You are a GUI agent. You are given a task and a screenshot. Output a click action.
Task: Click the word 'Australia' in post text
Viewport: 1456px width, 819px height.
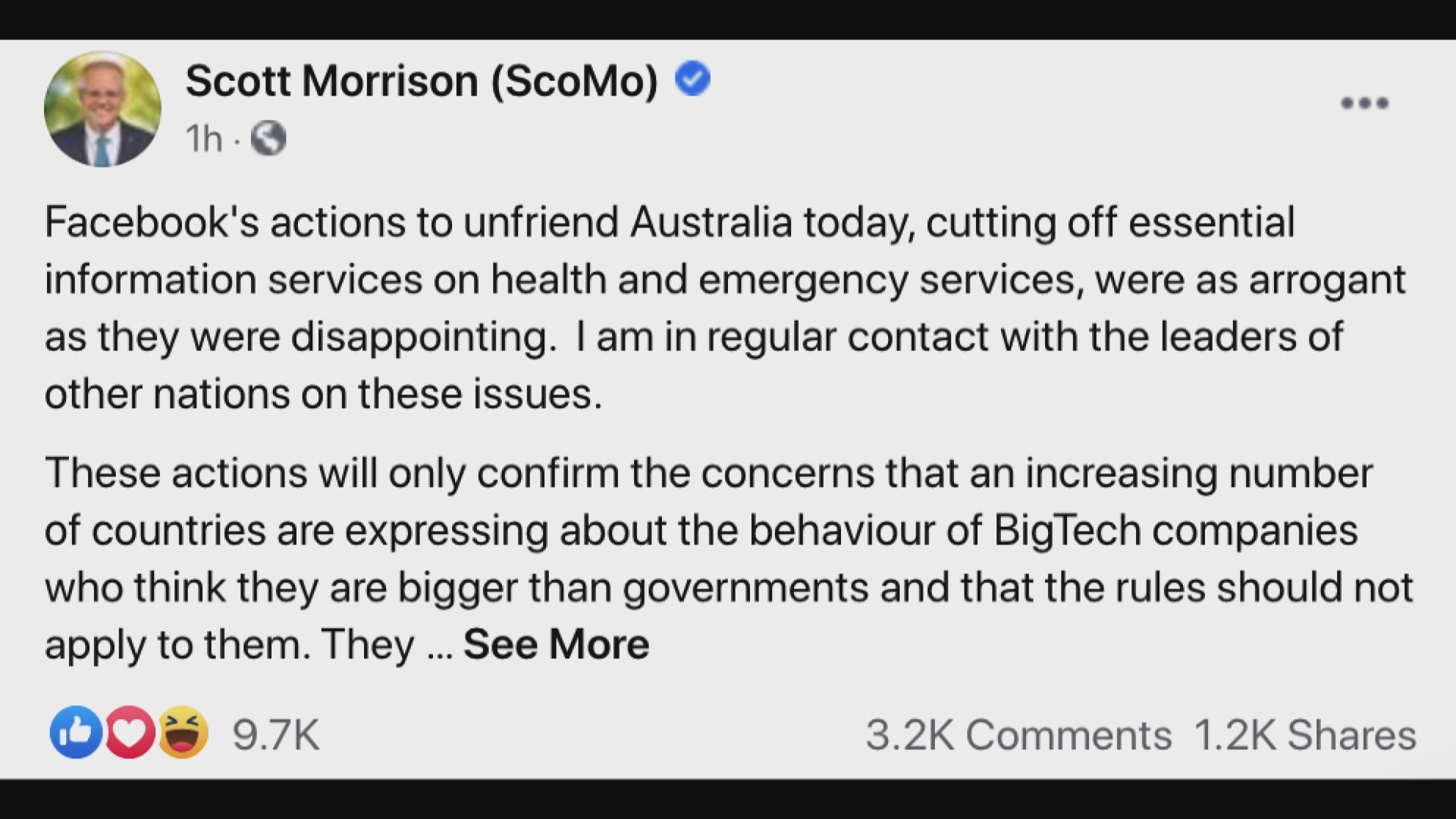coord(711,222)
